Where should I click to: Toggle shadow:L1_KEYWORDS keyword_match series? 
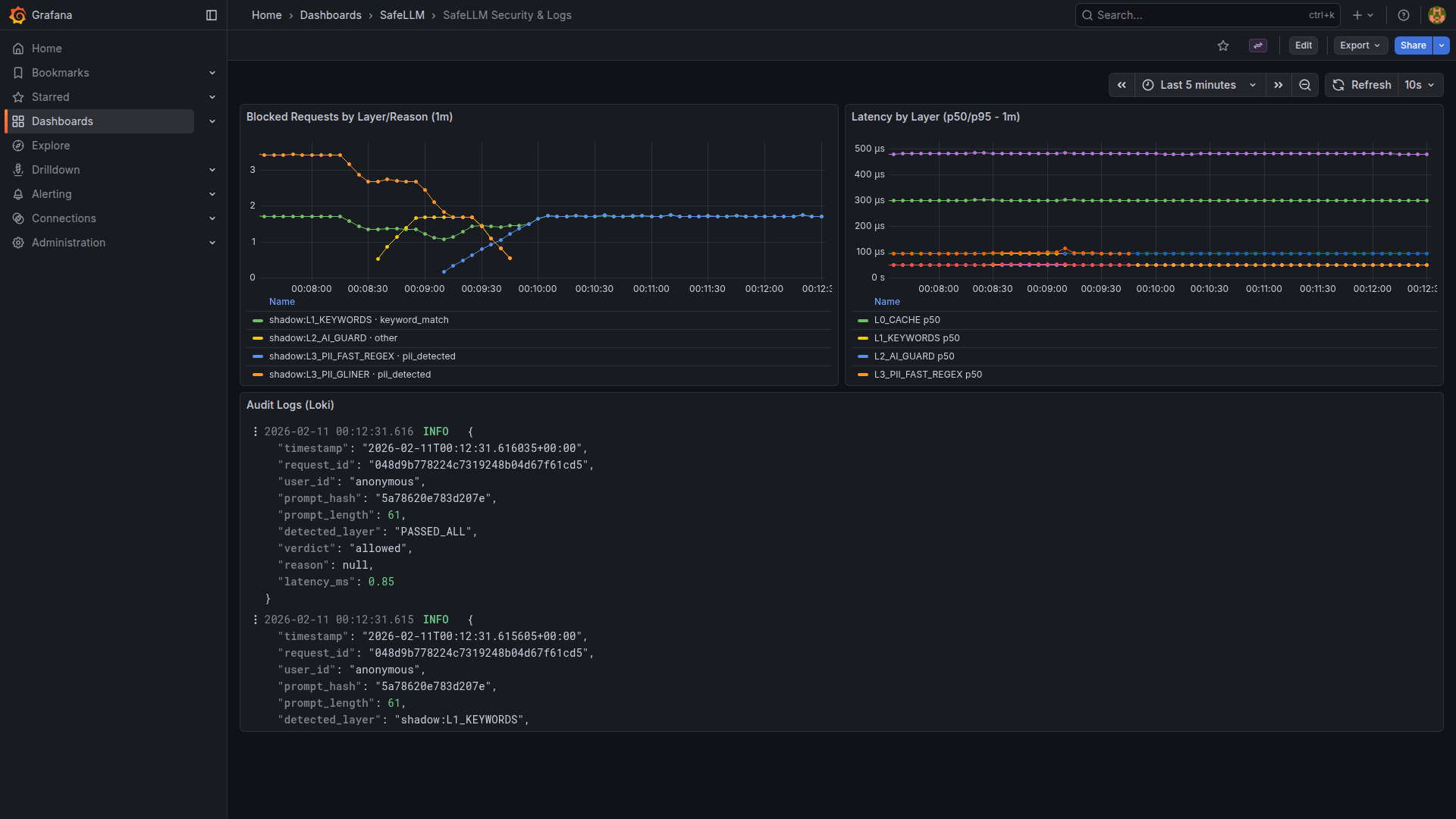click(359, 320)
